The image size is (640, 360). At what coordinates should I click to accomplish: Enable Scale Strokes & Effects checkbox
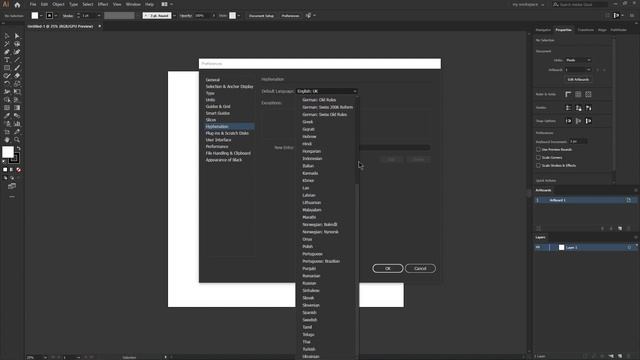point(538,165)
